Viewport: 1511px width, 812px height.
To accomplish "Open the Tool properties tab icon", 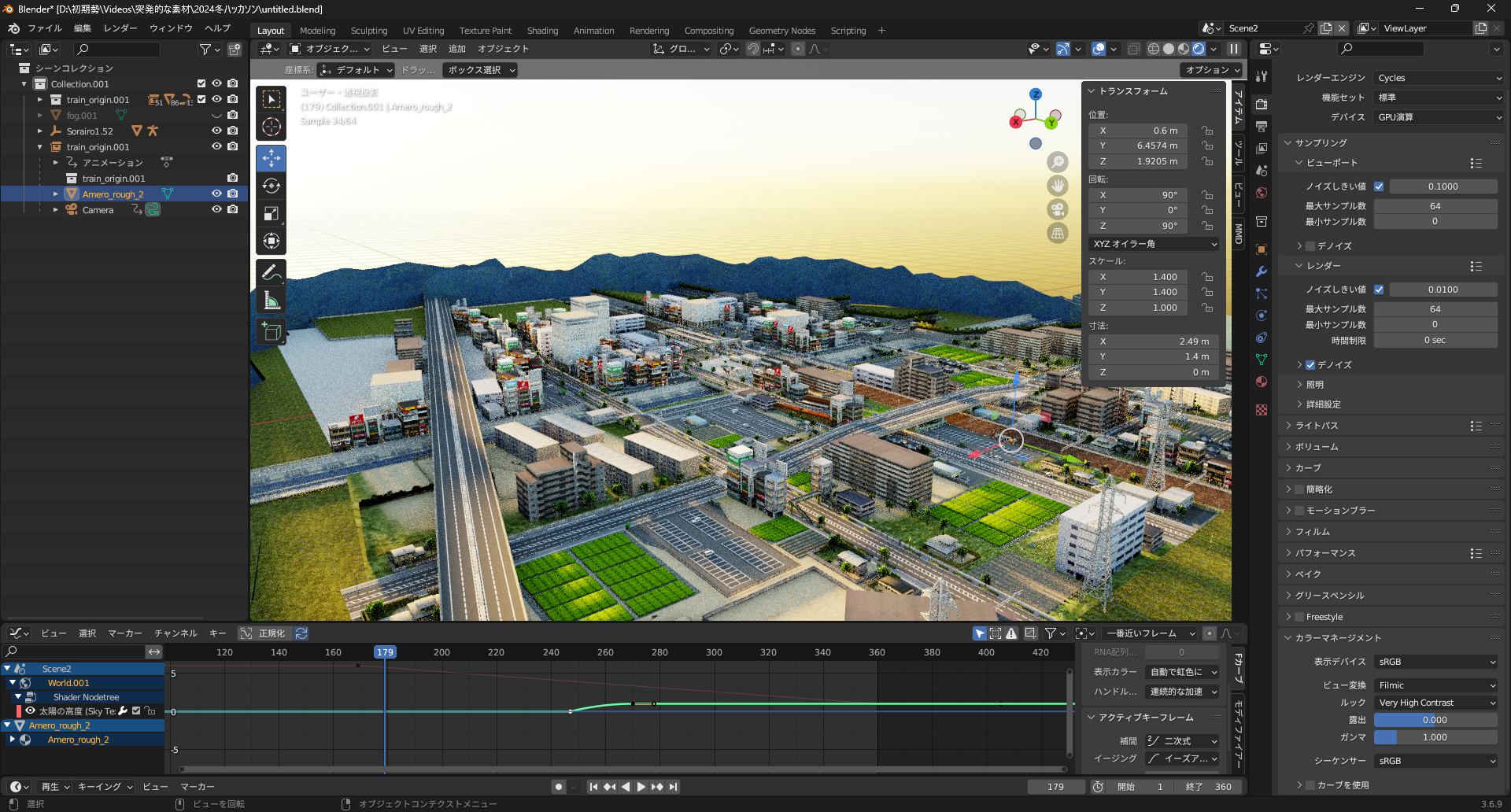I will coord(1262,76).
